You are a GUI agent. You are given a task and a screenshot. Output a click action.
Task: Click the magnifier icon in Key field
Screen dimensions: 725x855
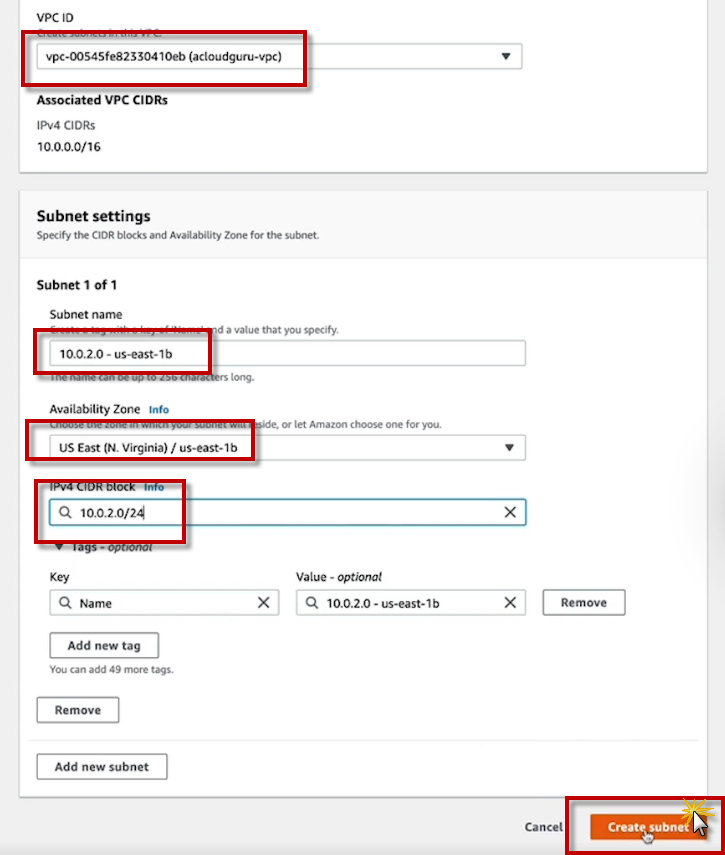[66, 603]
